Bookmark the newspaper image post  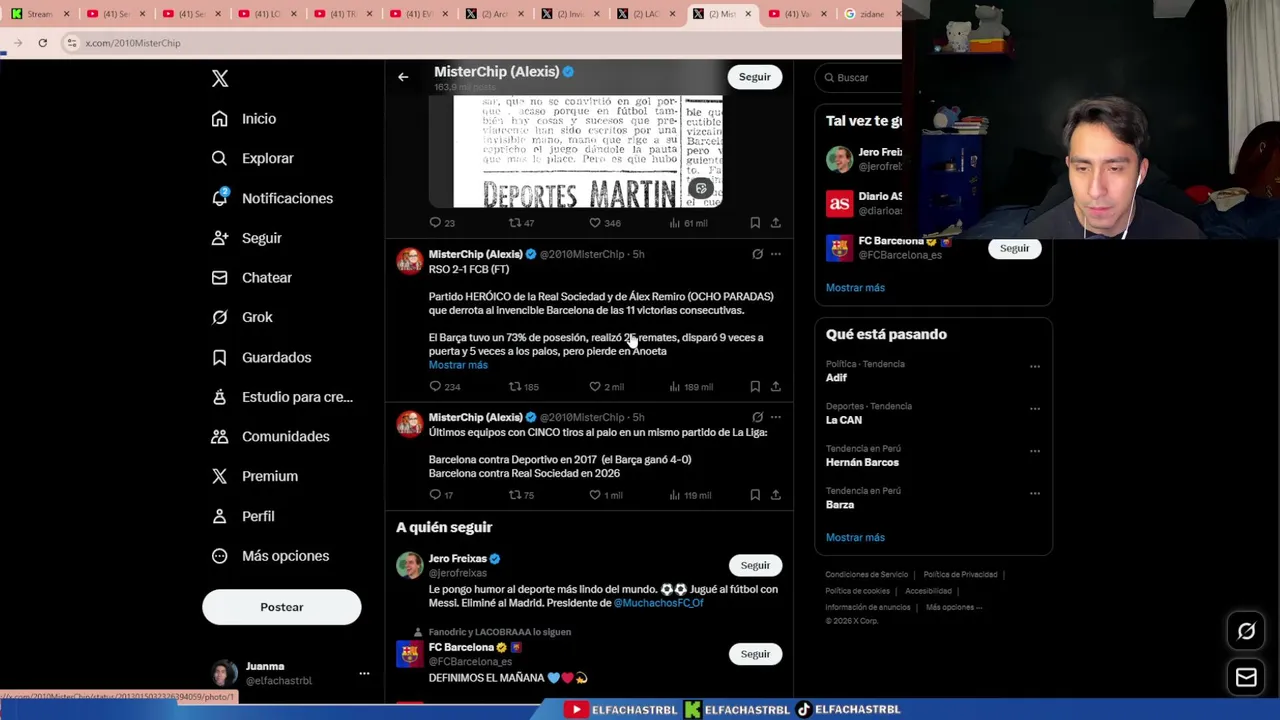(755, 223)
